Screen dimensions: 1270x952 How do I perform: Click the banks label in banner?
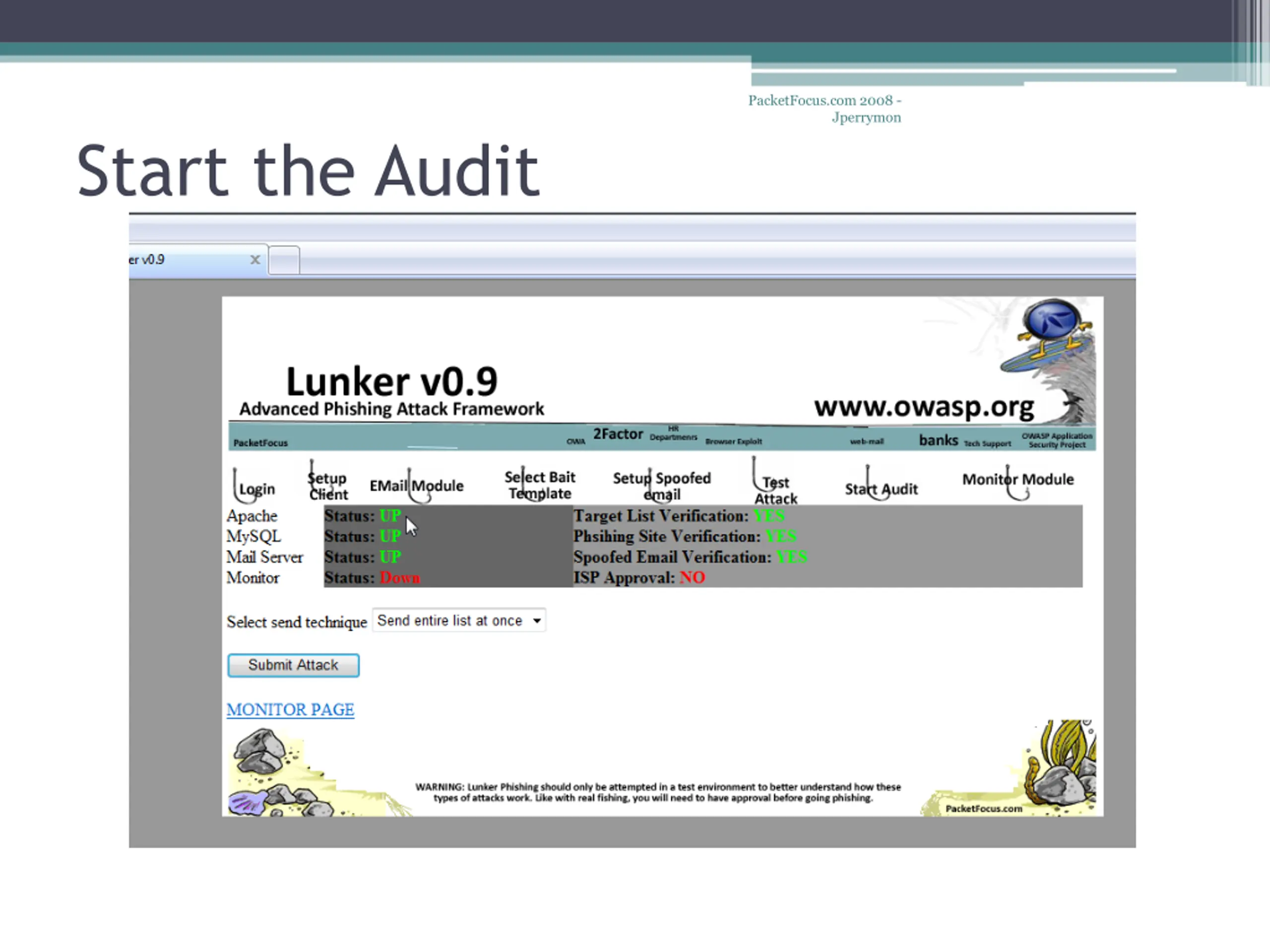pos(938,440)
